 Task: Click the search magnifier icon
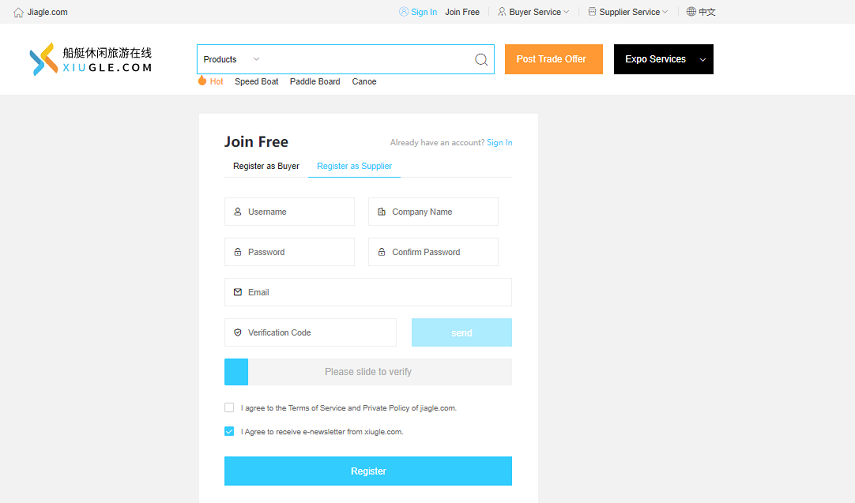pos(481,60)
